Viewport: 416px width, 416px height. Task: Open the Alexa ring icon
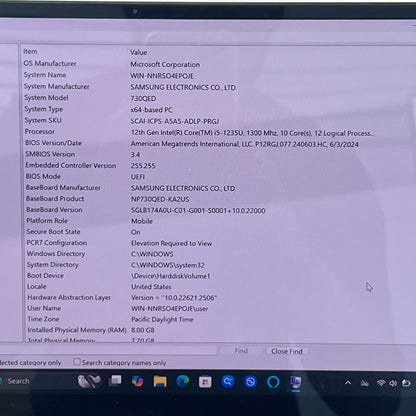(x=273, y=382)
